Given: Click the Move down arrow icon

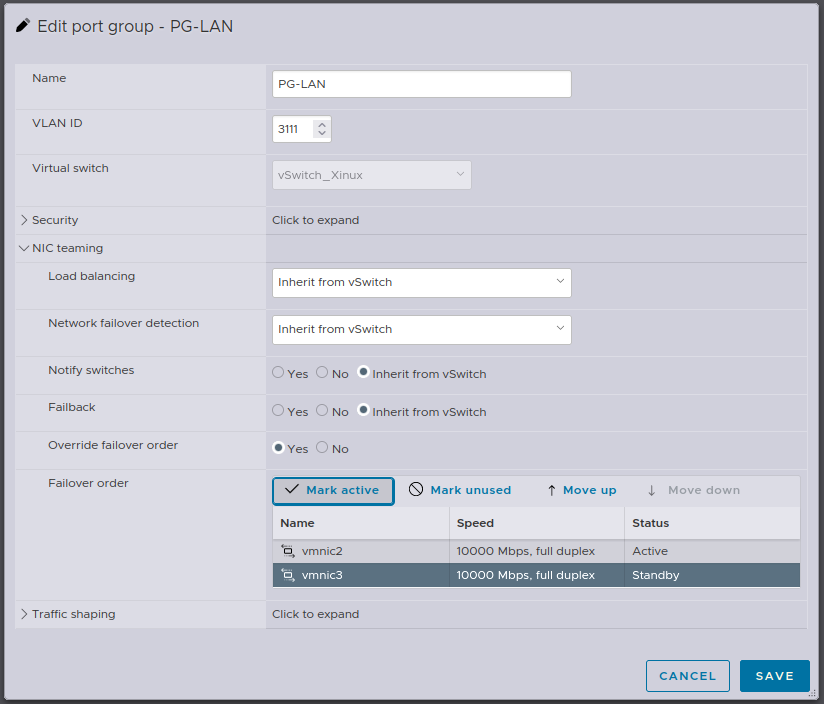Looking at the screenshot, I should click(652, 490).
